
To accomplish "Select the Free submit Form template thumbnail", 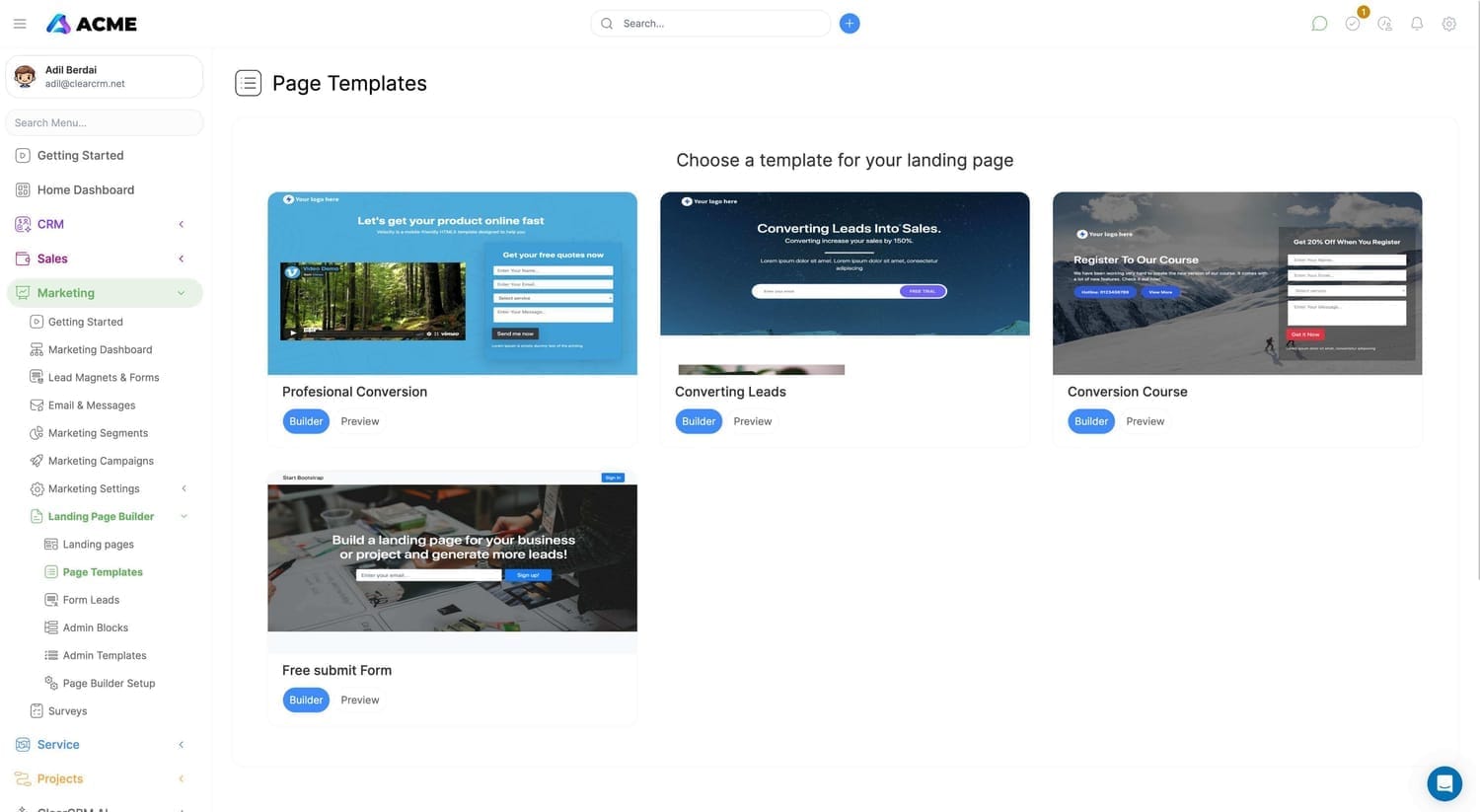I will point(452,561).
